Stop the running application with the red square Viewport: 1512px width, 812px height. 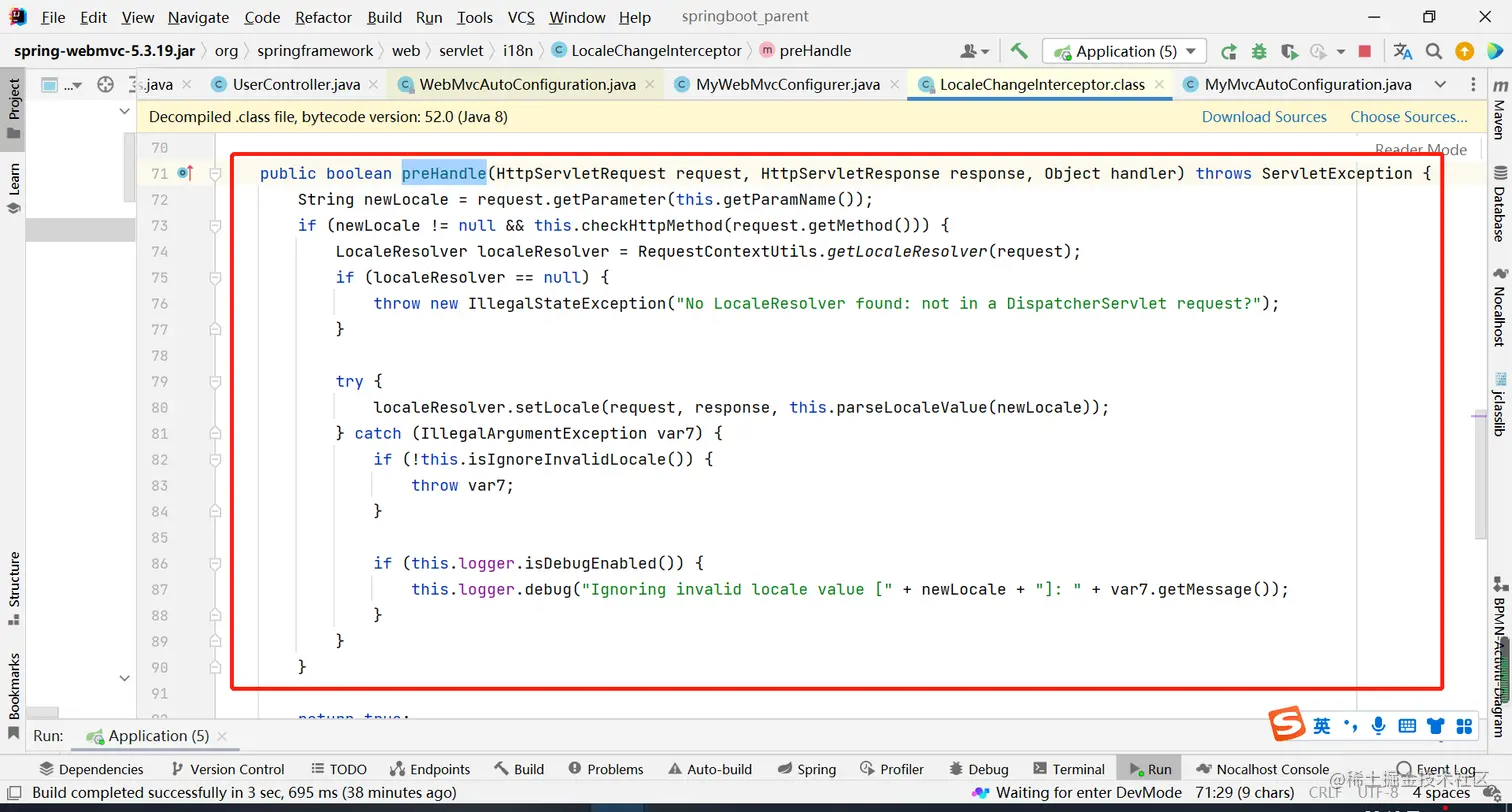pos(1365,51)
